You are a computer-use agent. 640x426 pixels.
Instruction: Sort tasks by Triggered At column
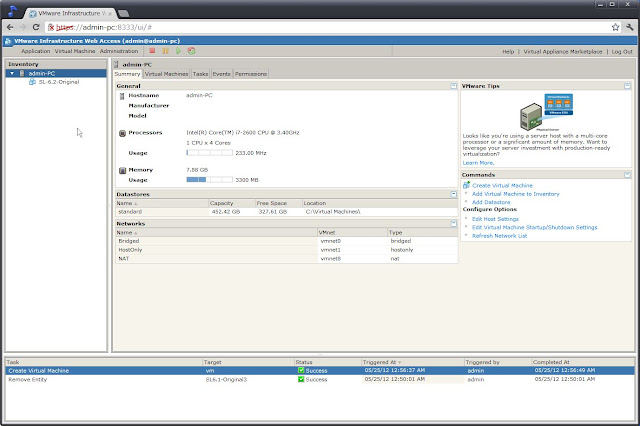pos(413,362)
